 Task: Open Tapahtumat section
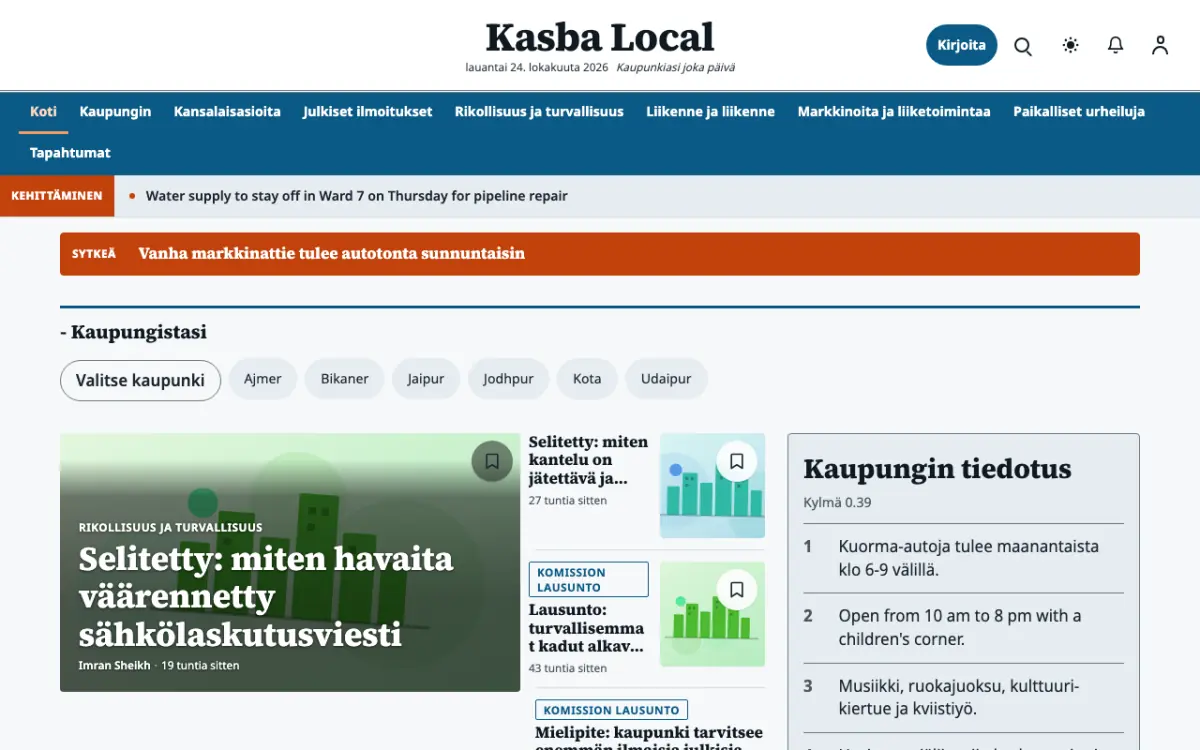tap(70, 153)
